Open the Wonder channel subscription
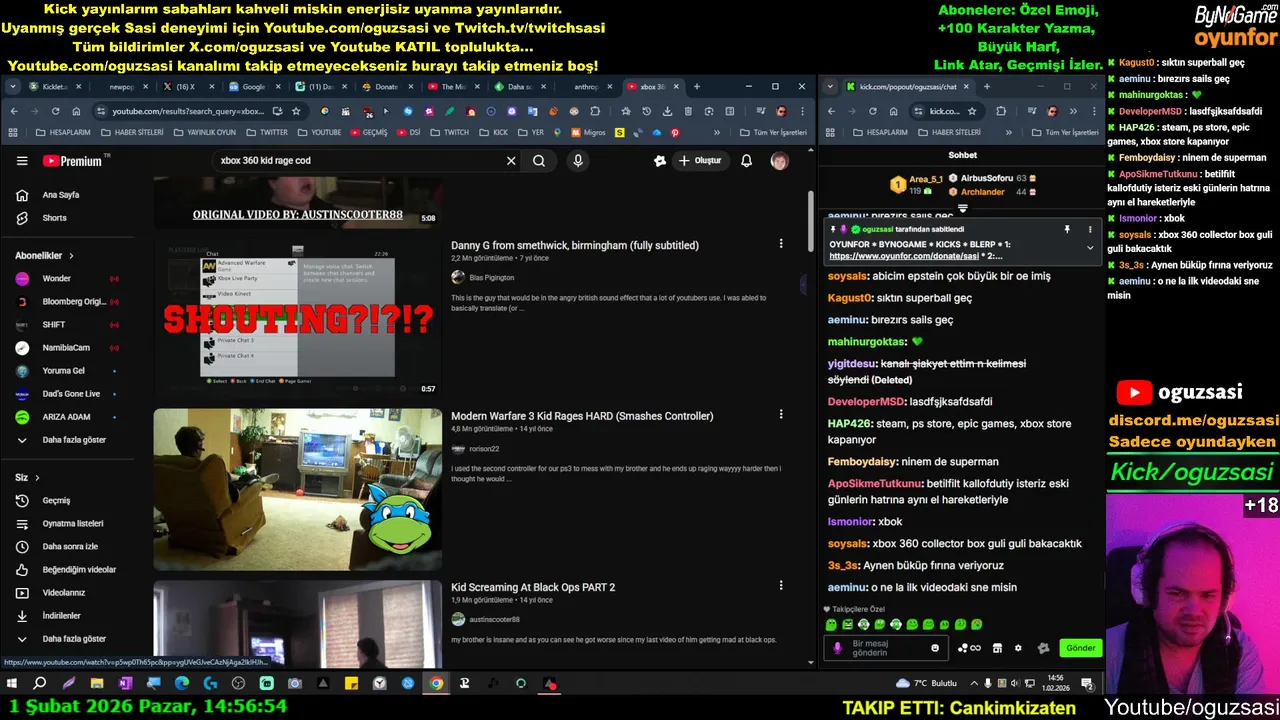The height and width of the screenshot is (720, 1280). point(68,279)
